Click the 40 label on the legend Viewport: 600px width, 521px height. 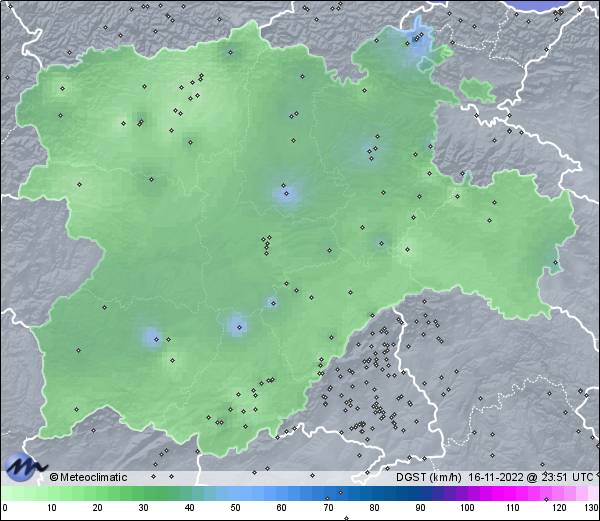tap(189, 508)
